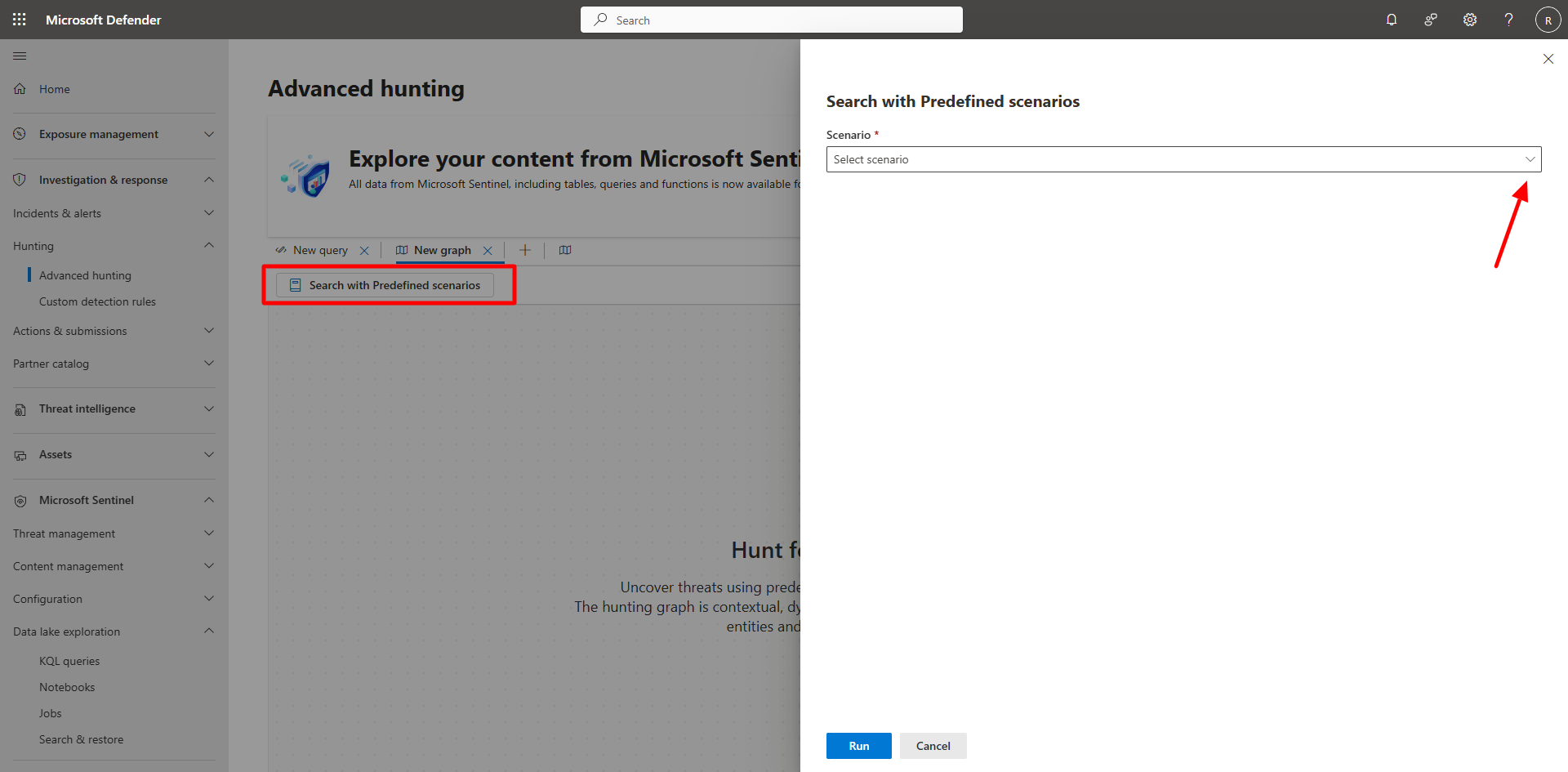The image size is (1568, 772).
Task: Click the Exposure management icon
Action: click(x=20, y=134)
